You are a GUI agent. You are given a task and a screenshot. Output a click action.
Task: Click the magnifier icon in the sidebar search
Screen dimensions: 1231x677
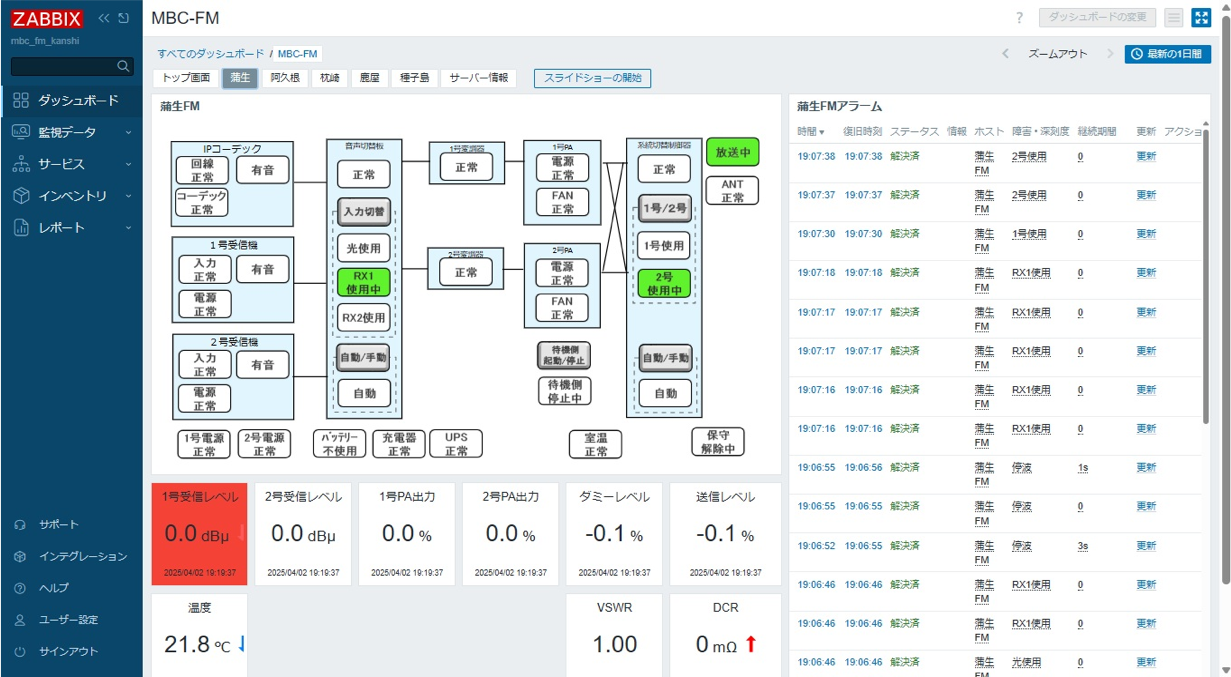pyautogui.click(x=124, y=67)
